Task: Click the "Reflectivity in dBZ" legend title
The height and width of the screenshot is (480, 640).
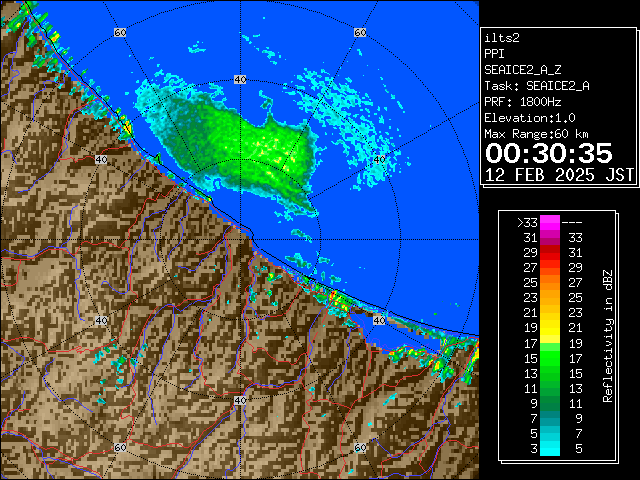Action: [x=608, y=336]
